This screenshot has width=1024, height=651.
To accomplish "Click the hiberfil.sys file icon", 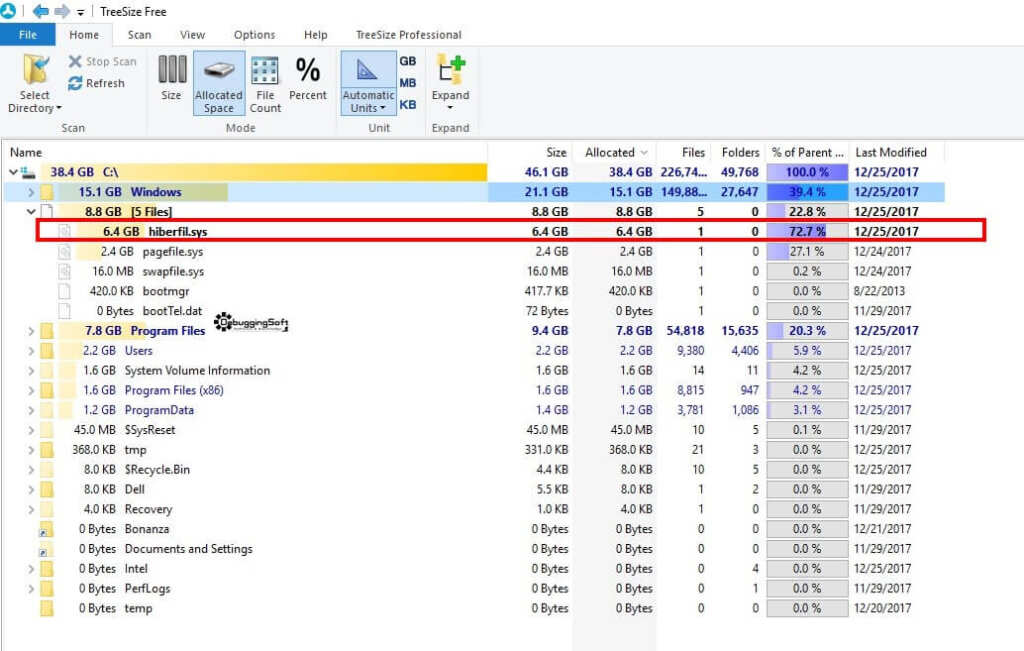I will (x=64, y=231).
